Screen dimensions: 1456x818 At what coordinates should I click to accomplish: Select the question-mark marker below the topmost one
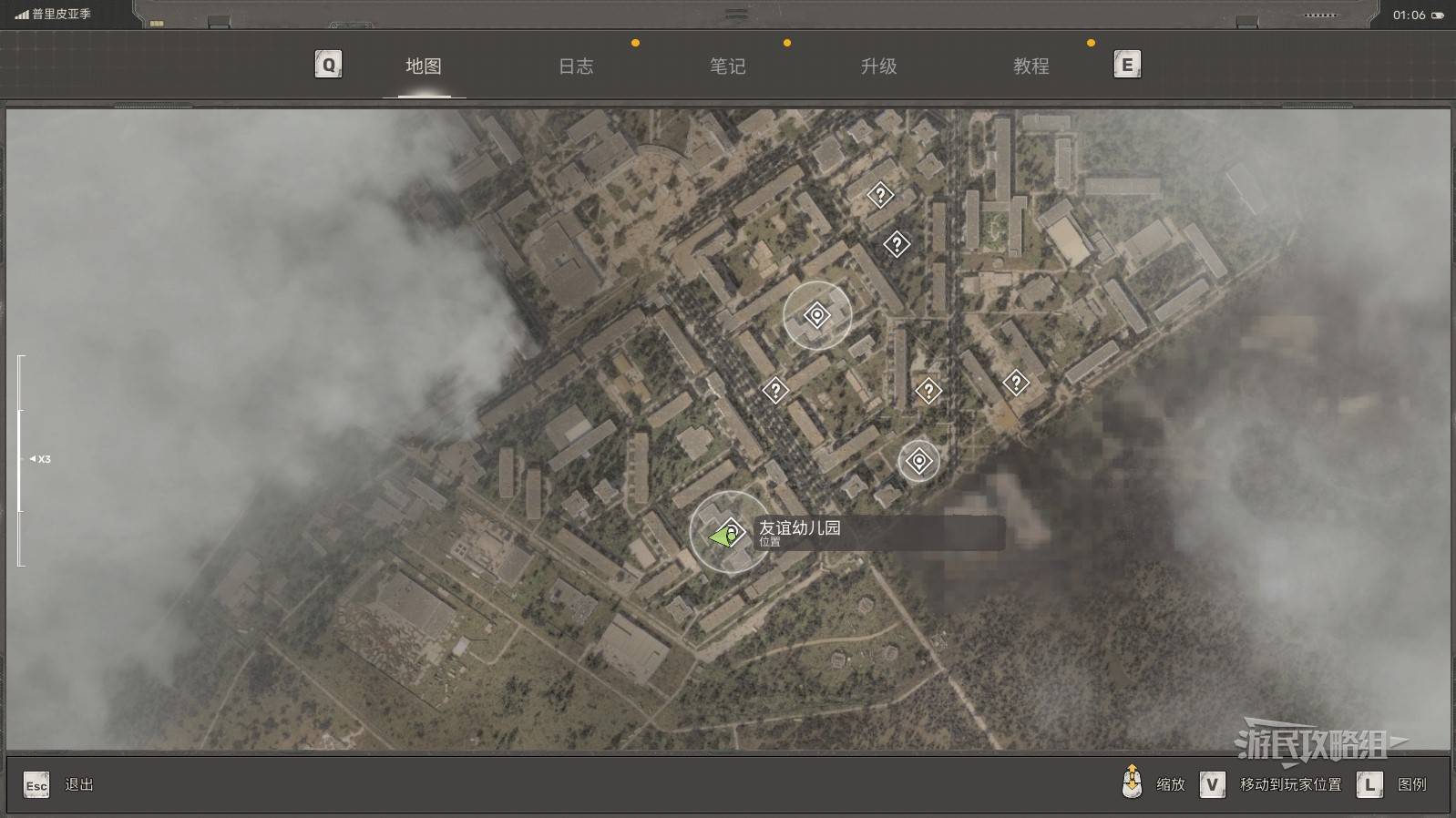897,244
